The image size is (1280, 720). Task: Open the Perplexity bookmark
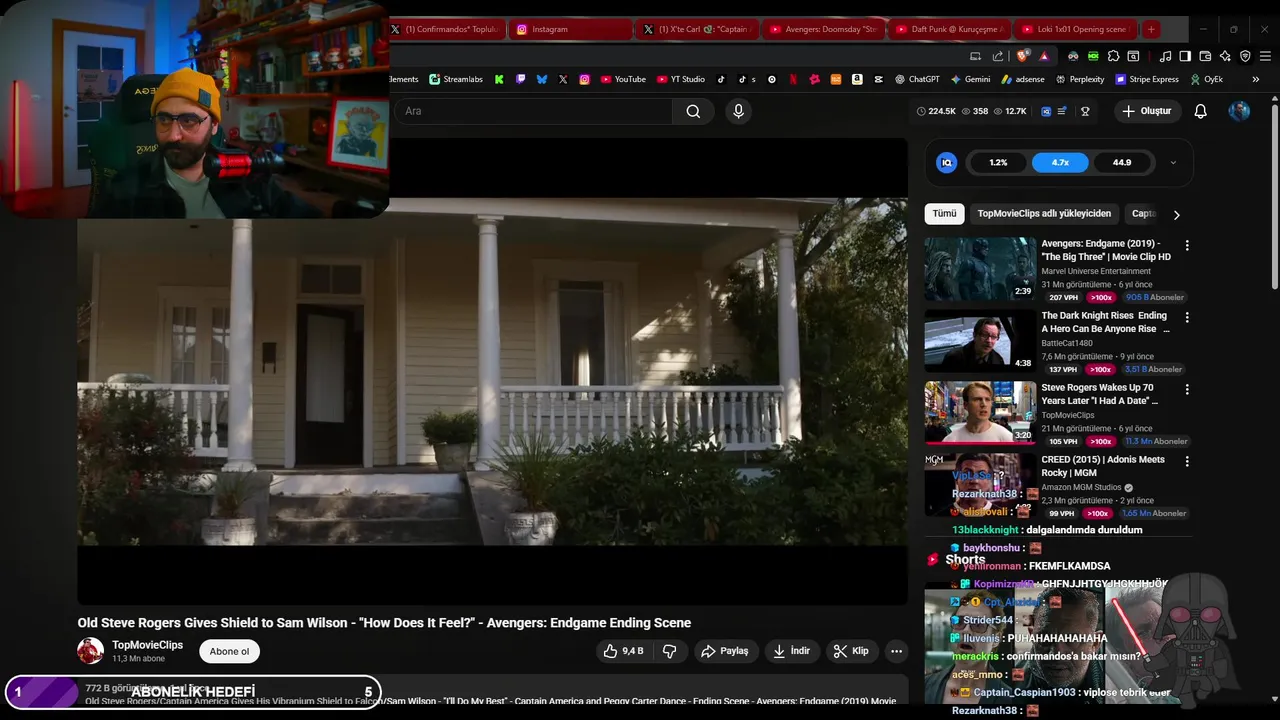tap(1078, 79)
